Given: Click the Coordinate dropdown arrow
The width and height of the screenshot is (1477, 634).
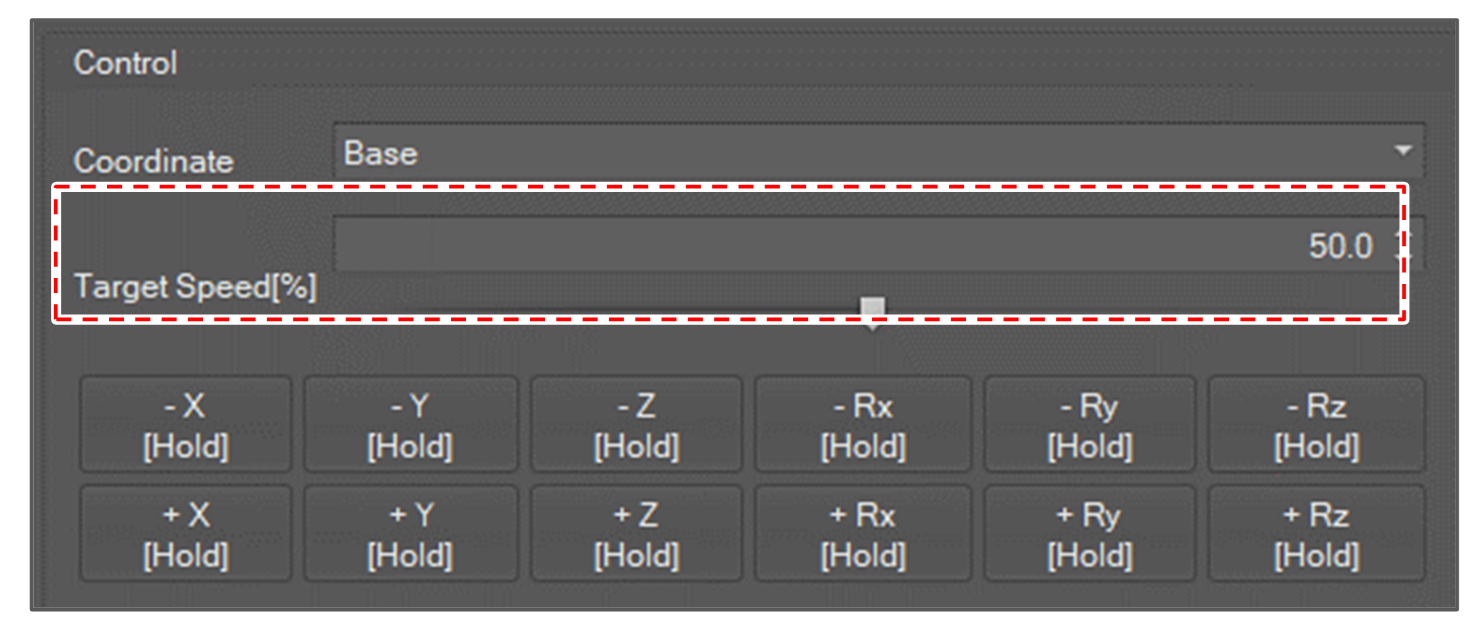Looking at the screenshot, I should coord(1403,152).
